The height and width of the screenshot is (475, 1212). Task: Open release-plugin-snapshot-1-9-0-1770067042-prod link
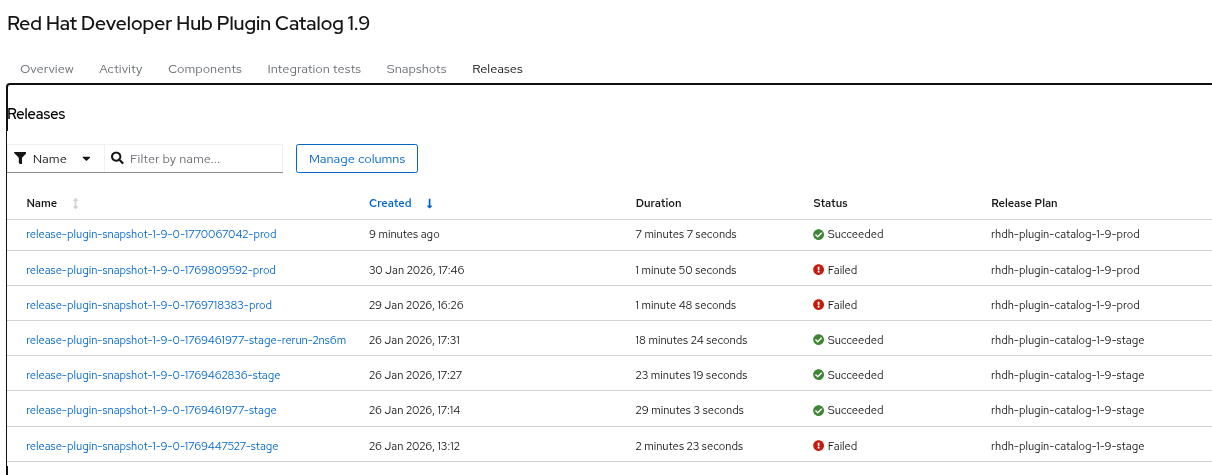point(151,234)
